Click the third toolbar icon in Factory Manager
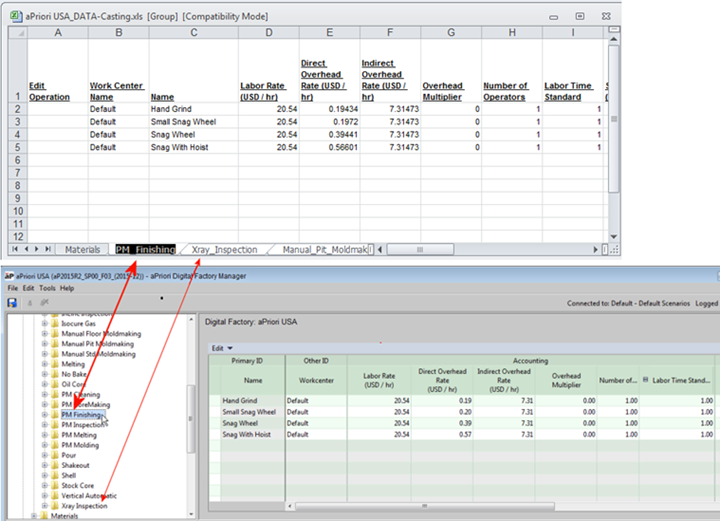The image size is (720, 521). click(x=45, y=303)
